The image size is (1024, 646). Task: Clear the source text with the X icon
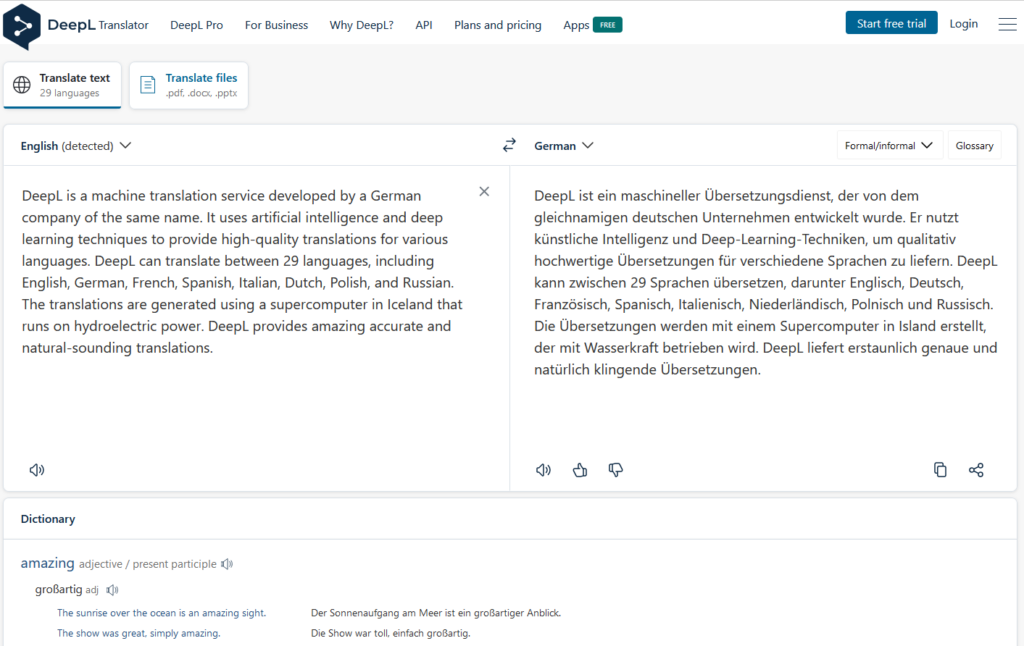(484, 191)
